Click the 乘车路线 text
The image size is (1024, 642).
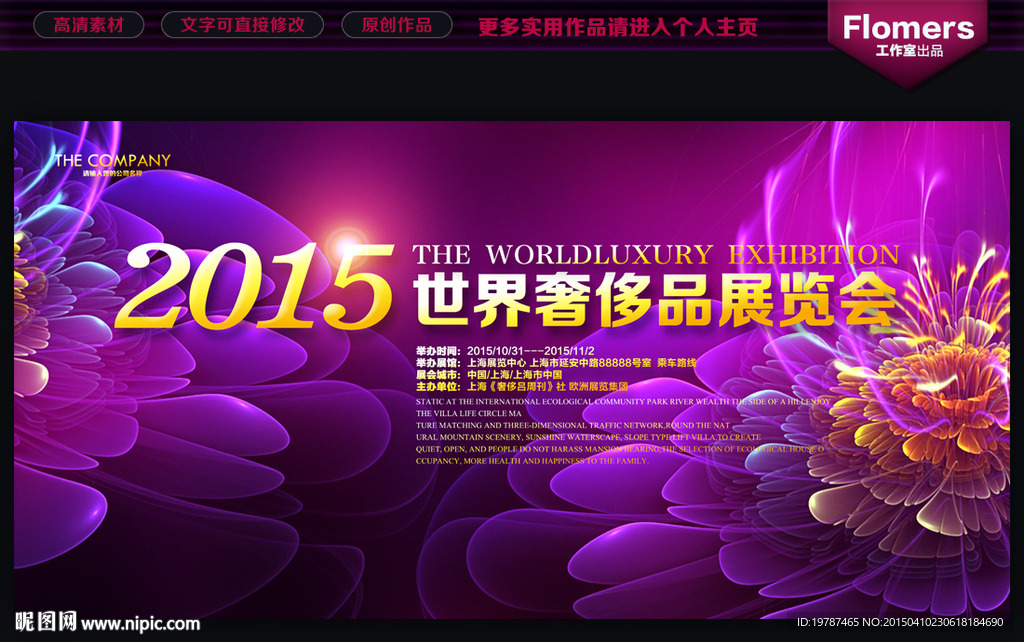677,362
